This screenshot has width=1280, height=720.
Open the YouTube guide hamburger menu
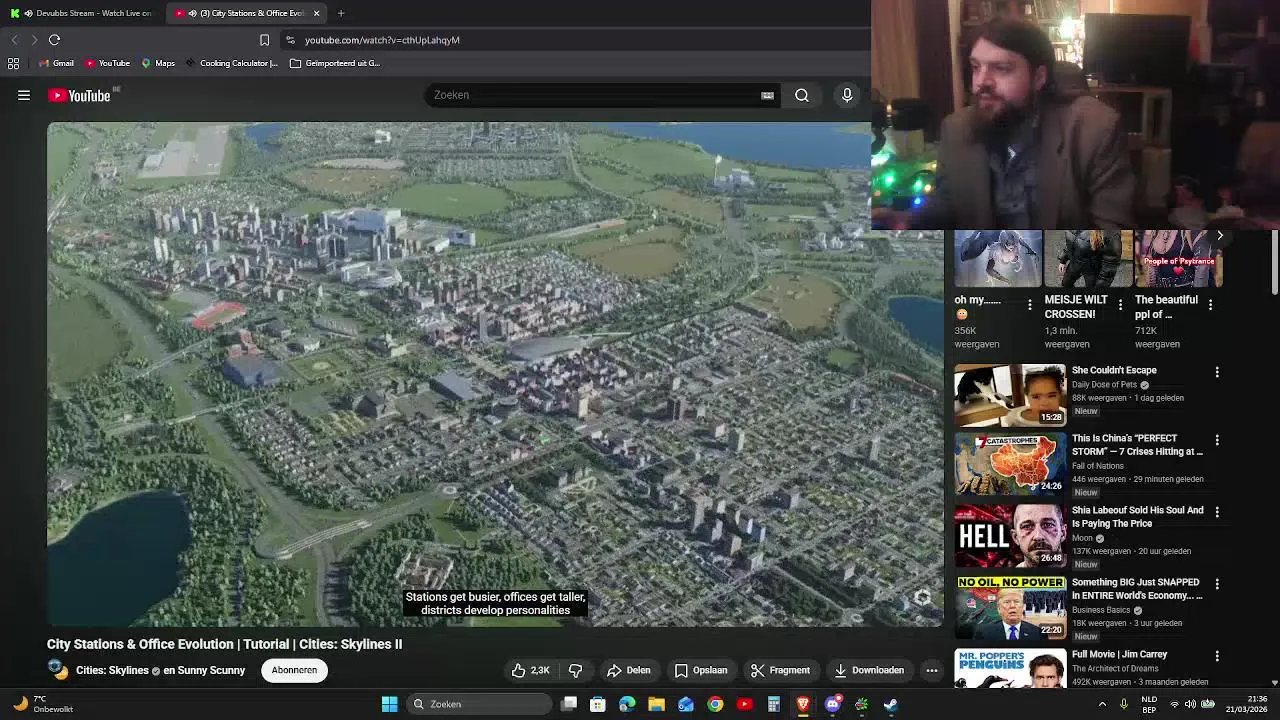click(24, 95)
